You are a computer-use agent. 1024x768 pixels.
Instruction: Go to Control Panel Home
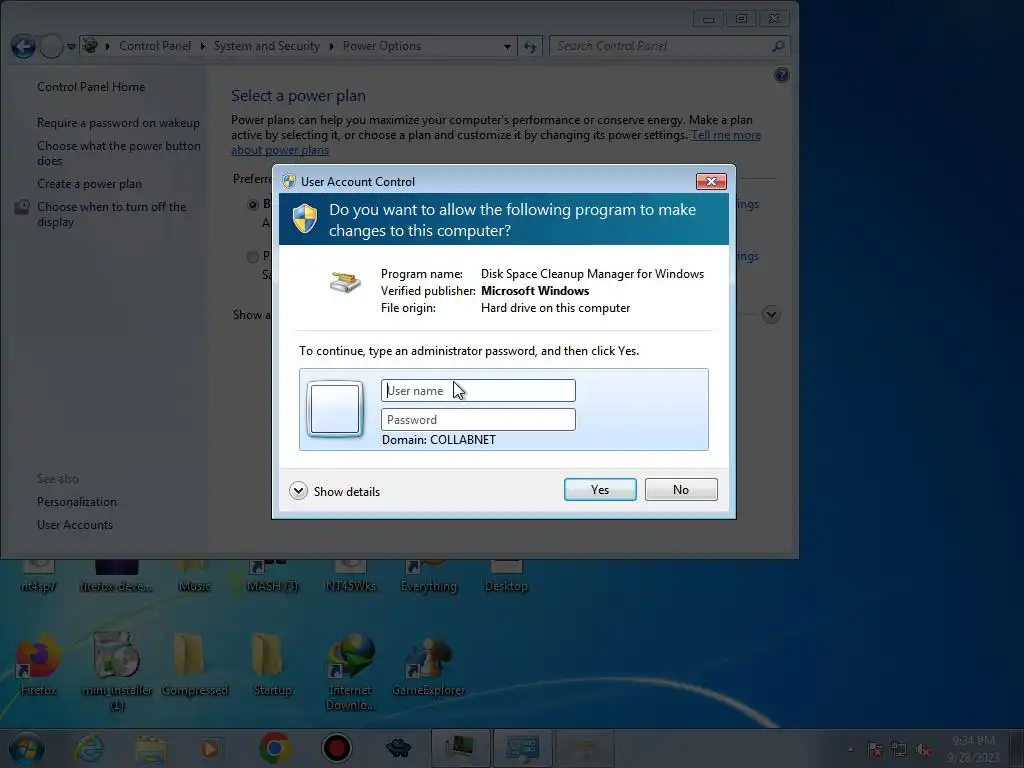tap(91, 87)
